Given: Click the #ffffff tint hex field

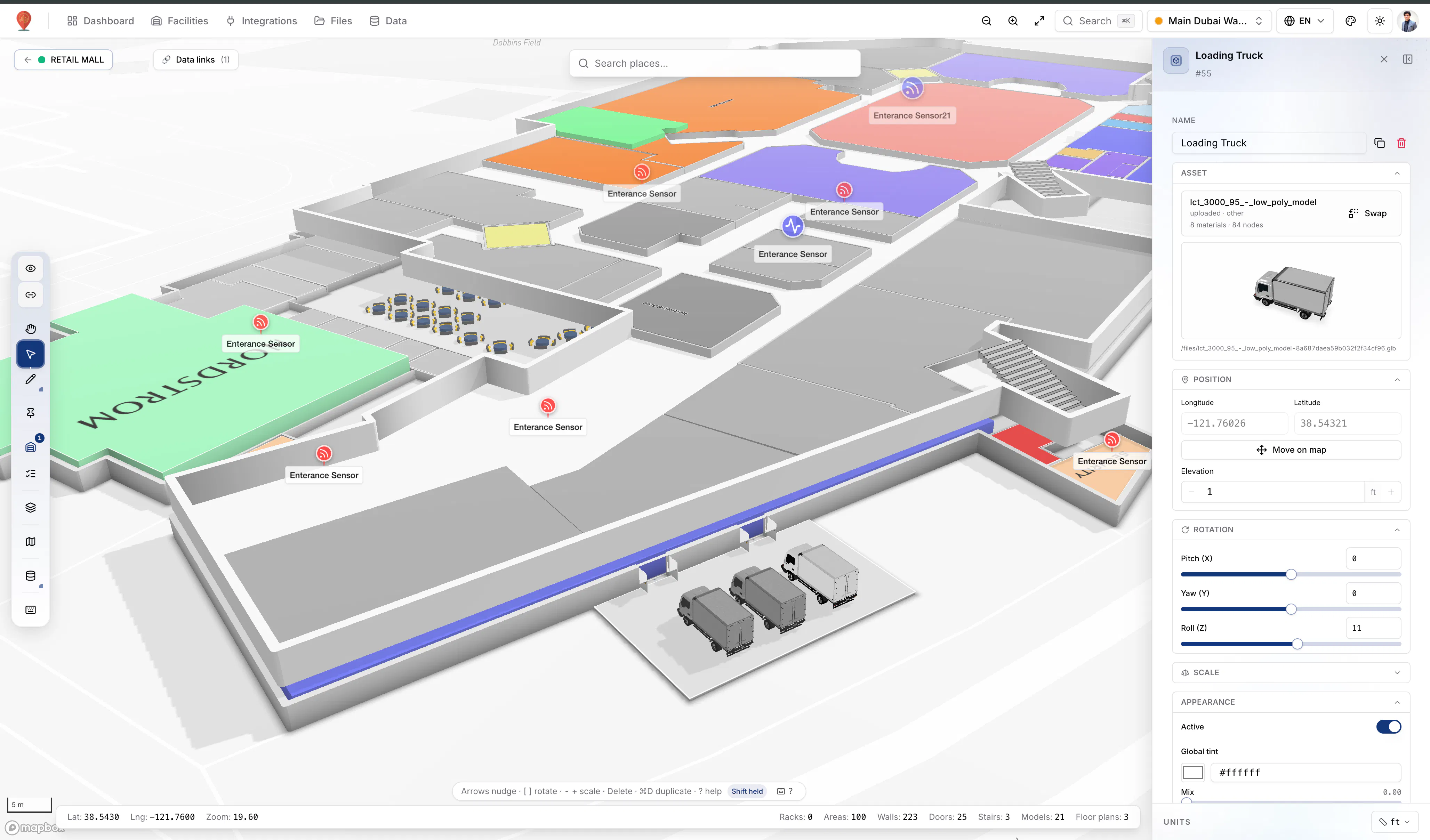Looking at the screenshot, I should click(x=1306, y=773).
